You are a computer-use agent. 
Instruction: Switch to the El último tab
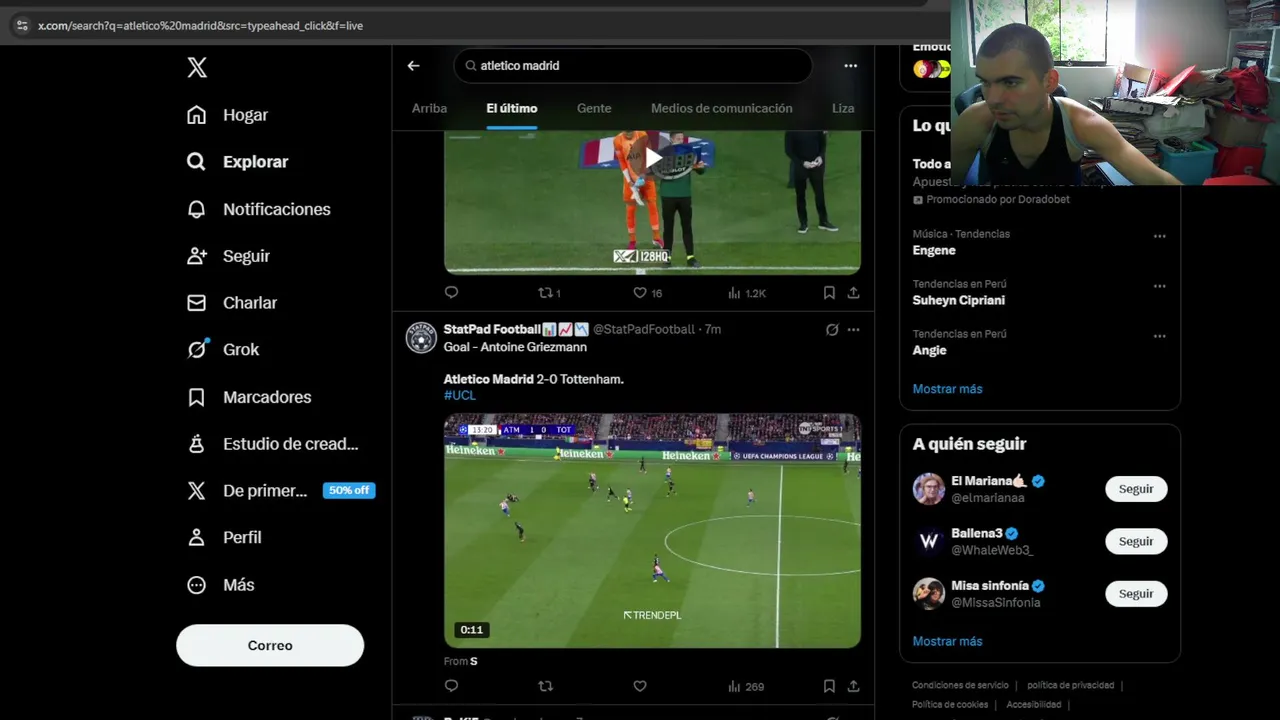pyautogui.click(x=512, y=108)
